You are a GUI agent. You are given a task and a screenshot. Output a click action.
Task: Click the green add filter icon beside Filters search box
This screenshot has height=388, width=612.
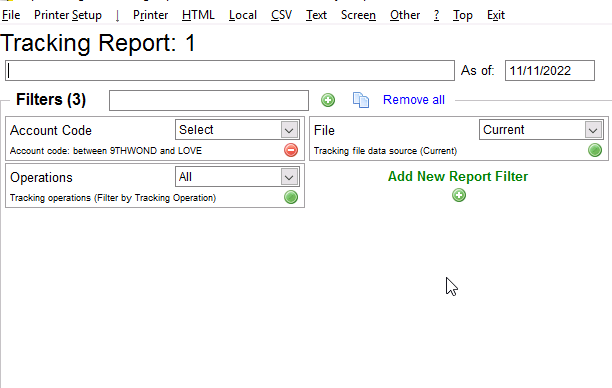(x=328, y=100)
